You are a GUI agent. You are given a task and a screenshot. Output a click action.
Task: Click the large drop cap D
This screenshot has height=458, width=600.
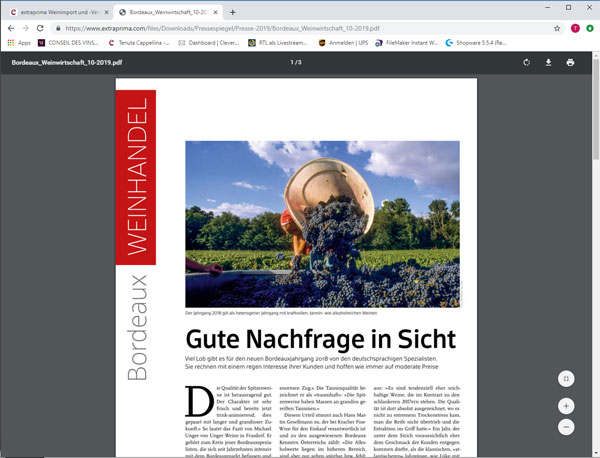(x=199, y=401)
